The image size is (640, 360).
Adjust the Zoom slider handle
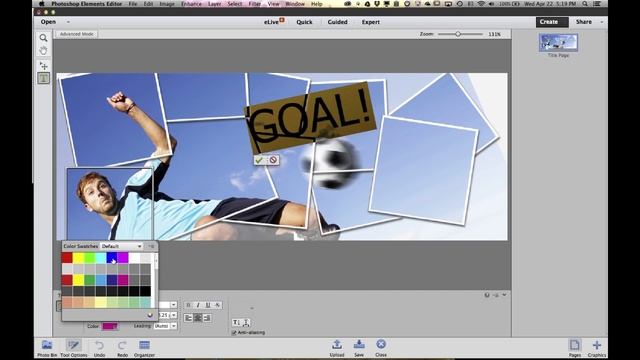[x=458, y=34]
